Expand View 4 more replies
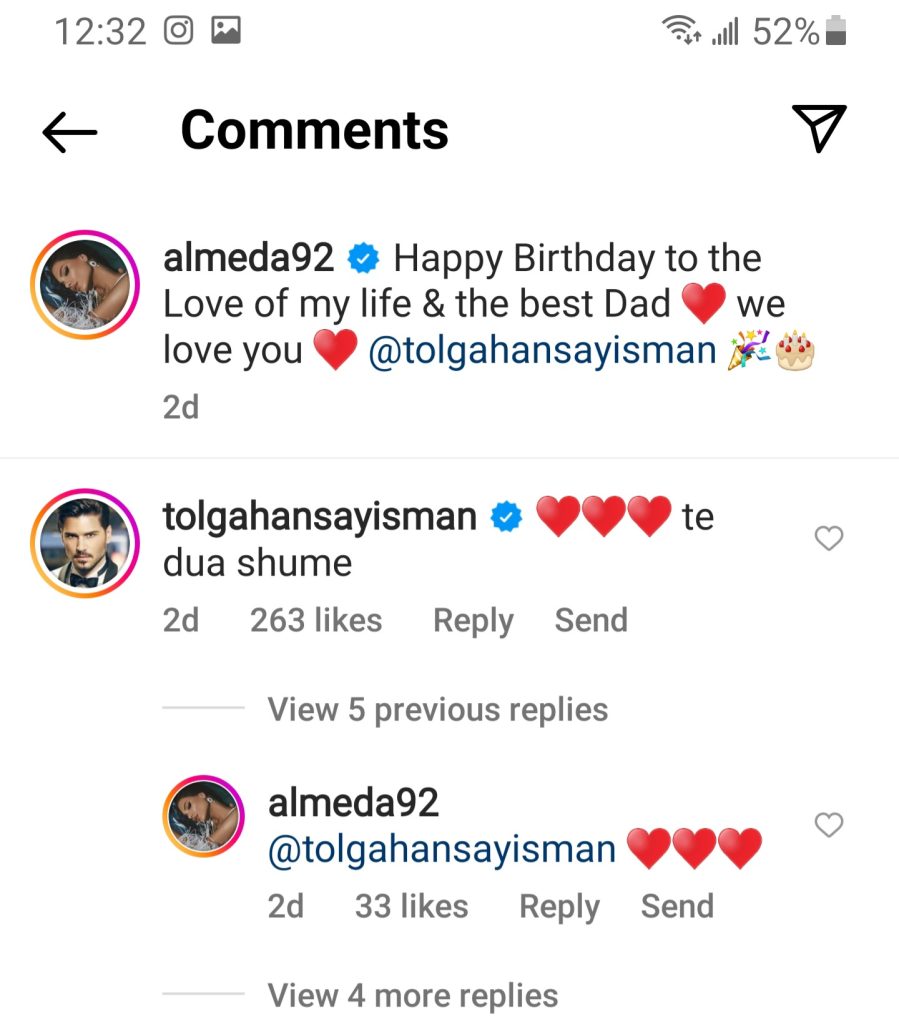 click(412, 996)
